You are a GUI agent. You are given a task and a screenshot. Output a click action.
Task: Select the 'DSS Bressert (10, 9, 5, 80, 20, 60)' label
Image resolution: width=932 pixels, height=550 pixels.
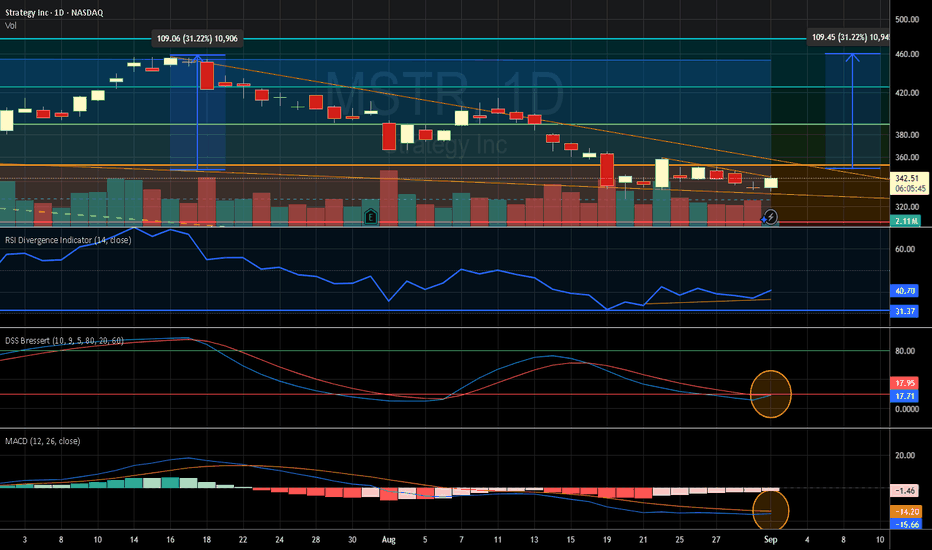pos(64,341)
